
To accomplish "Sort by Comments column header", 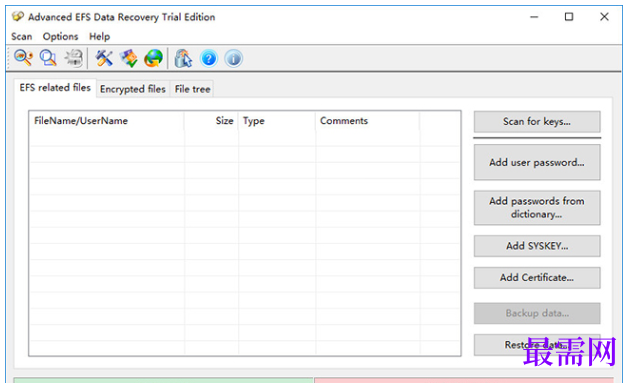I will click(367, 121).
